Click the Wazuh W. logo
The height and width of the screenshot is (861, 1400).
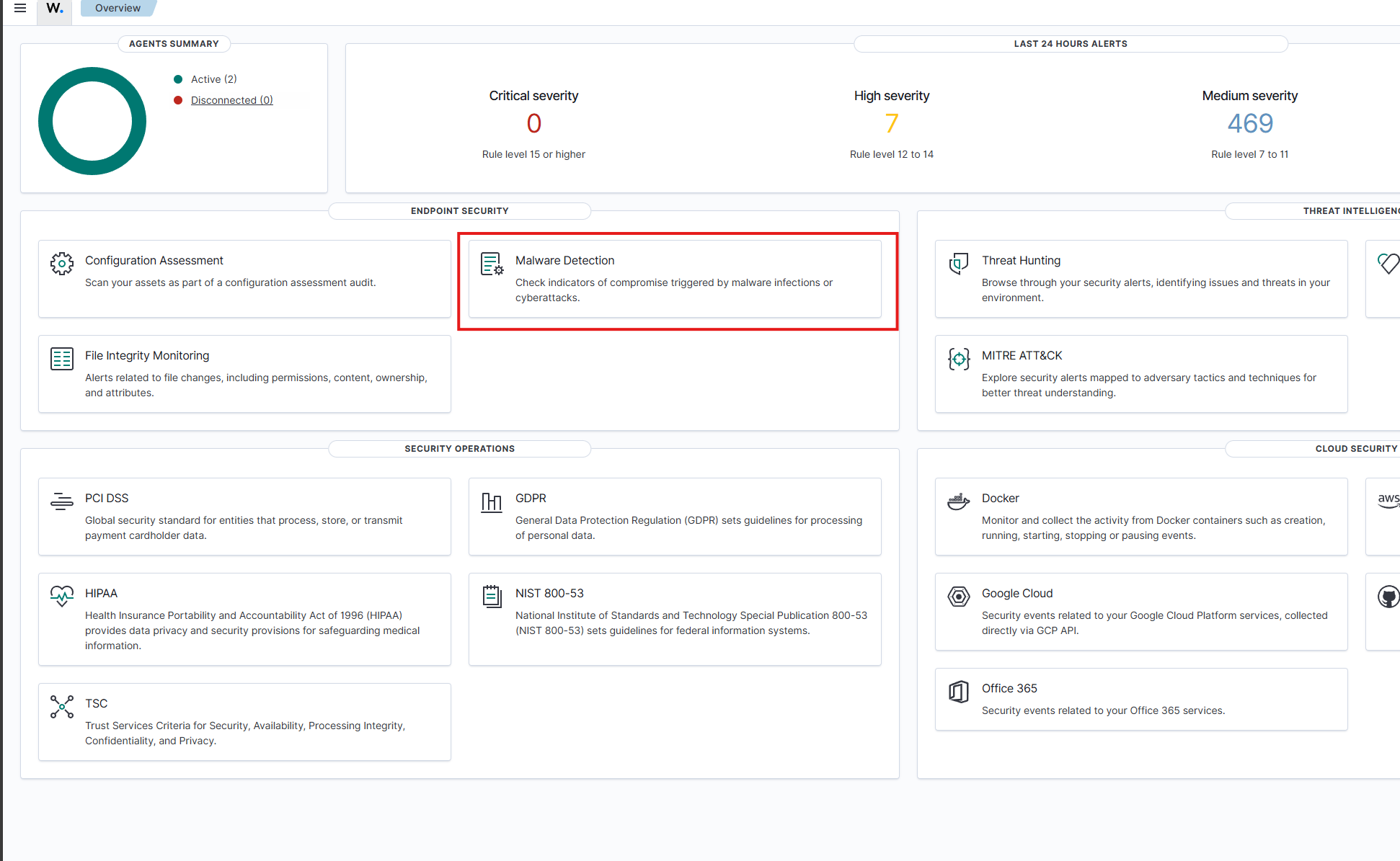[54, 8]
